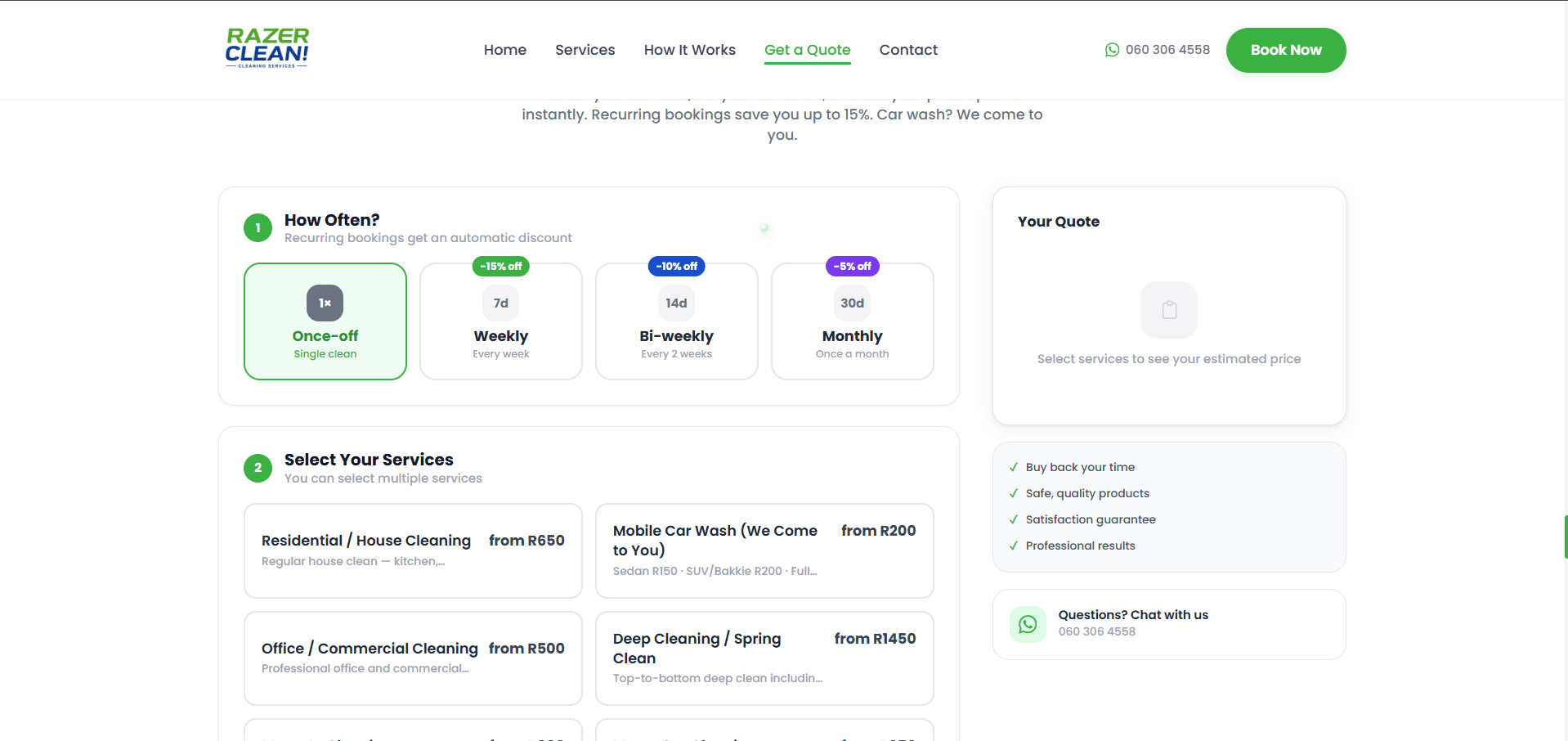Pick the Bi-weekly frequency option
Viewport: 1568px width, 741px height.
coord(677,321)
